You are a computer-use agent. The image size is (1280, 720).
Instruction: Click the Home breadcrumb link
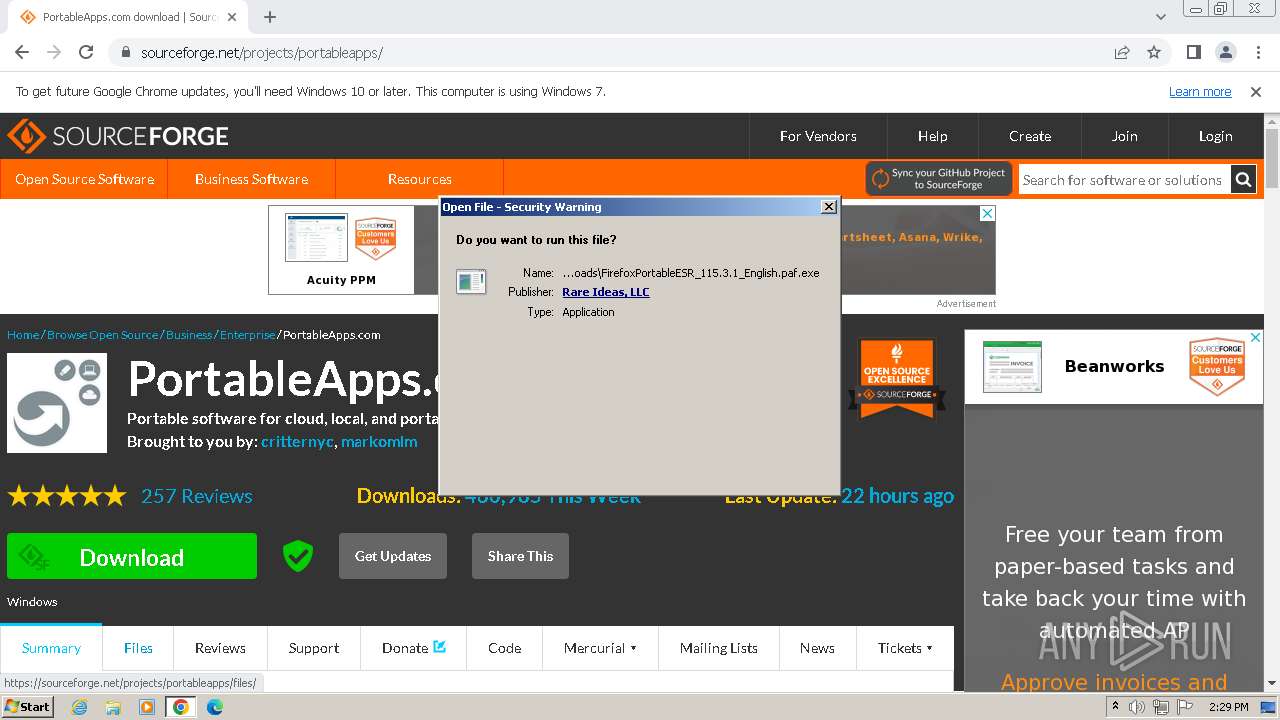click(x=23, y=335)
